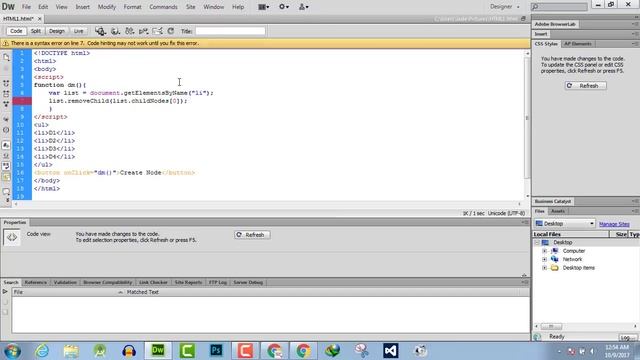The image size is (640, 360).
Task: Open the Desktop site dropdown in Files panel
Action: click(564, 224)
